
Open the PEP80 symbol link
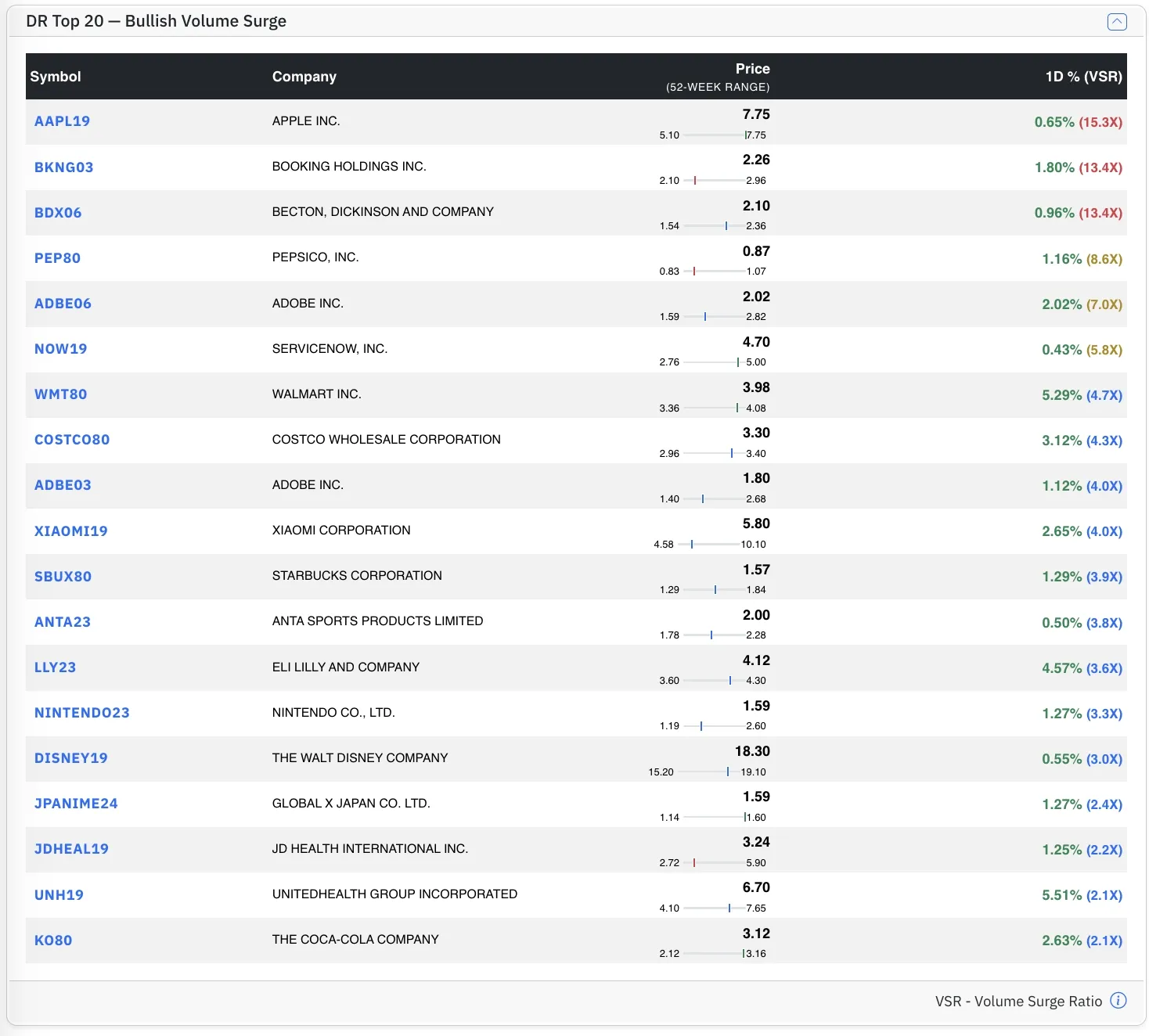point(58,257)
